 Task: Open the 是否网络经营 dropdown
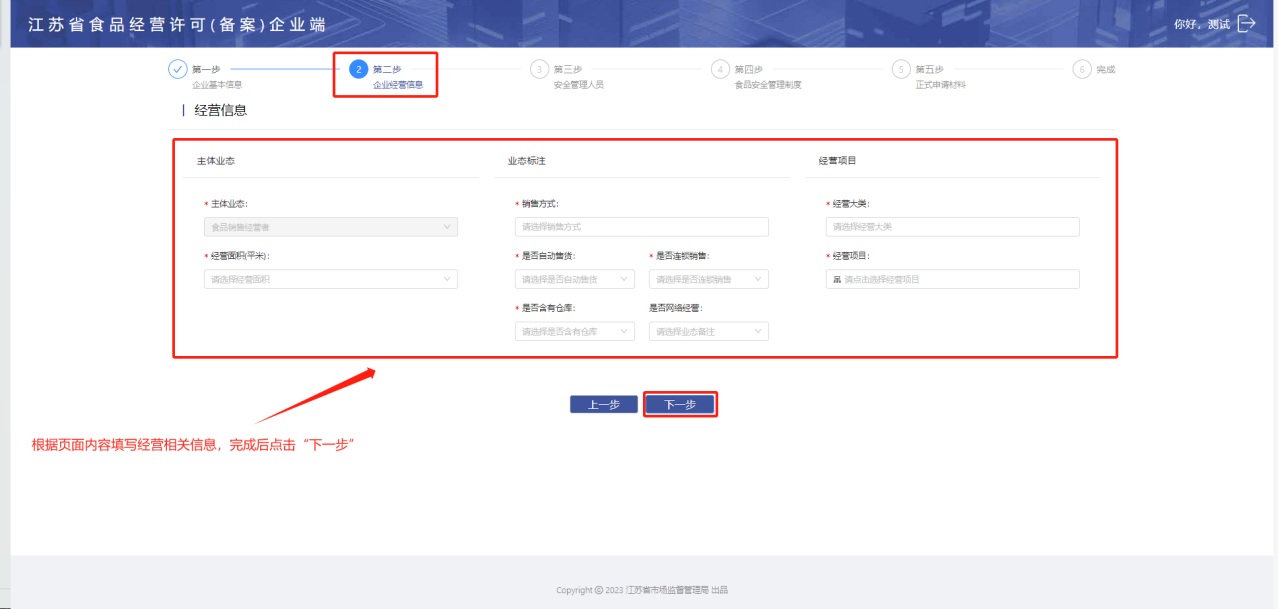pos(708,331)
